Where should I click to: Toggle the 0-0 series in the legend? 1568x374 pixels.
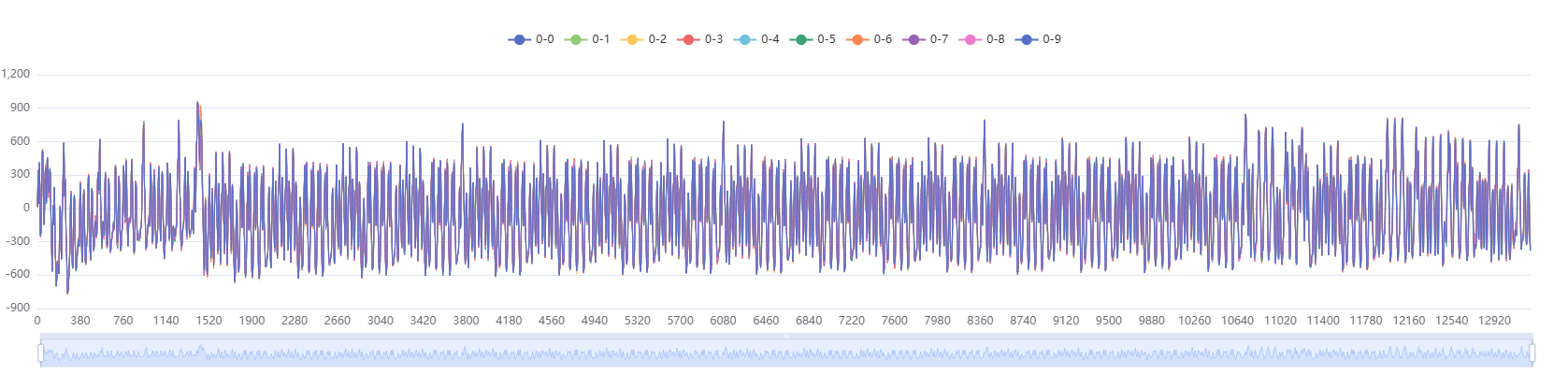point(520,39)
